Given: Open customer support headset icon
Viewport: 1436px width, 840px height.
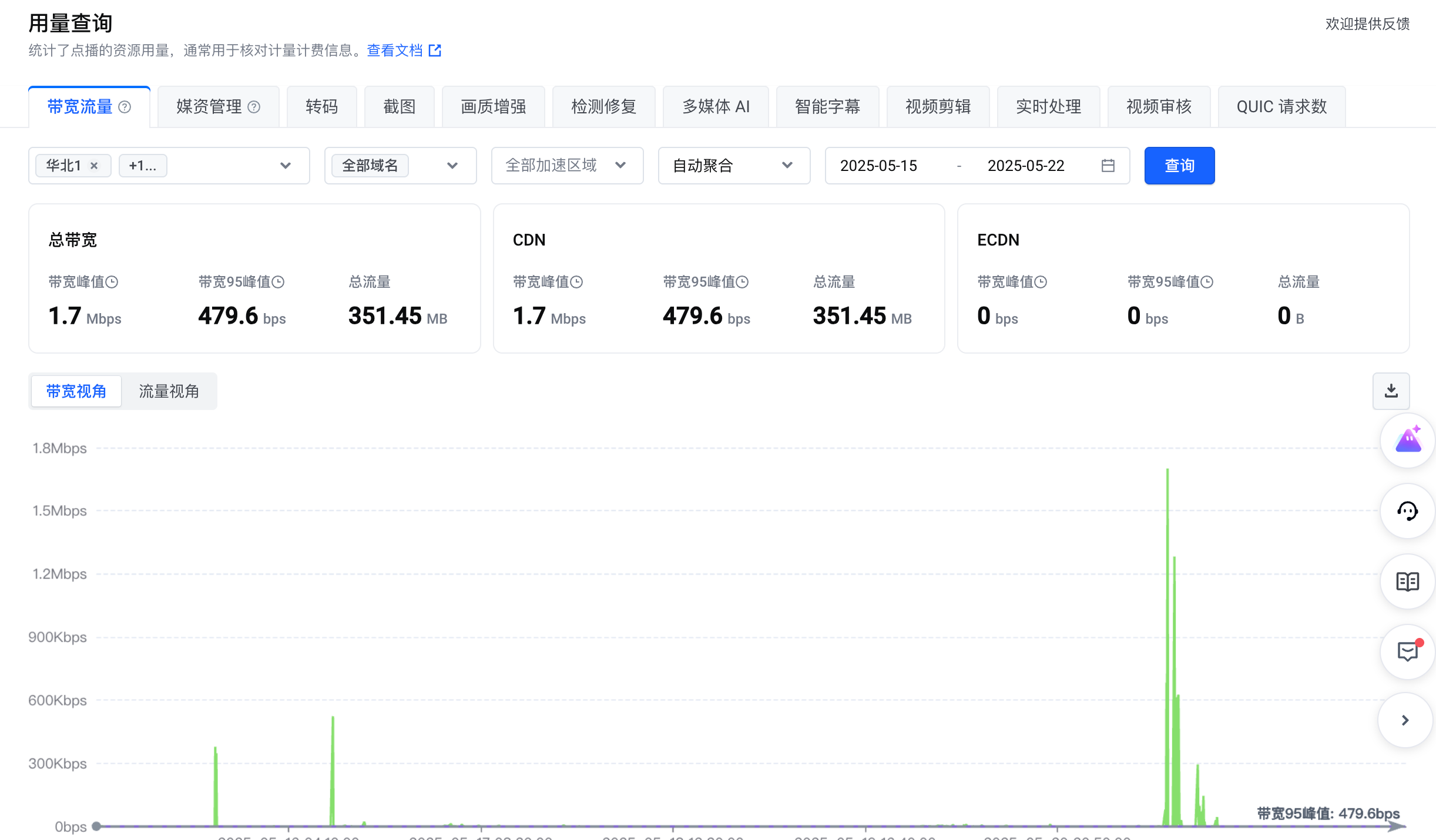Looking at the screenshot, I should tap(1408, 511).
